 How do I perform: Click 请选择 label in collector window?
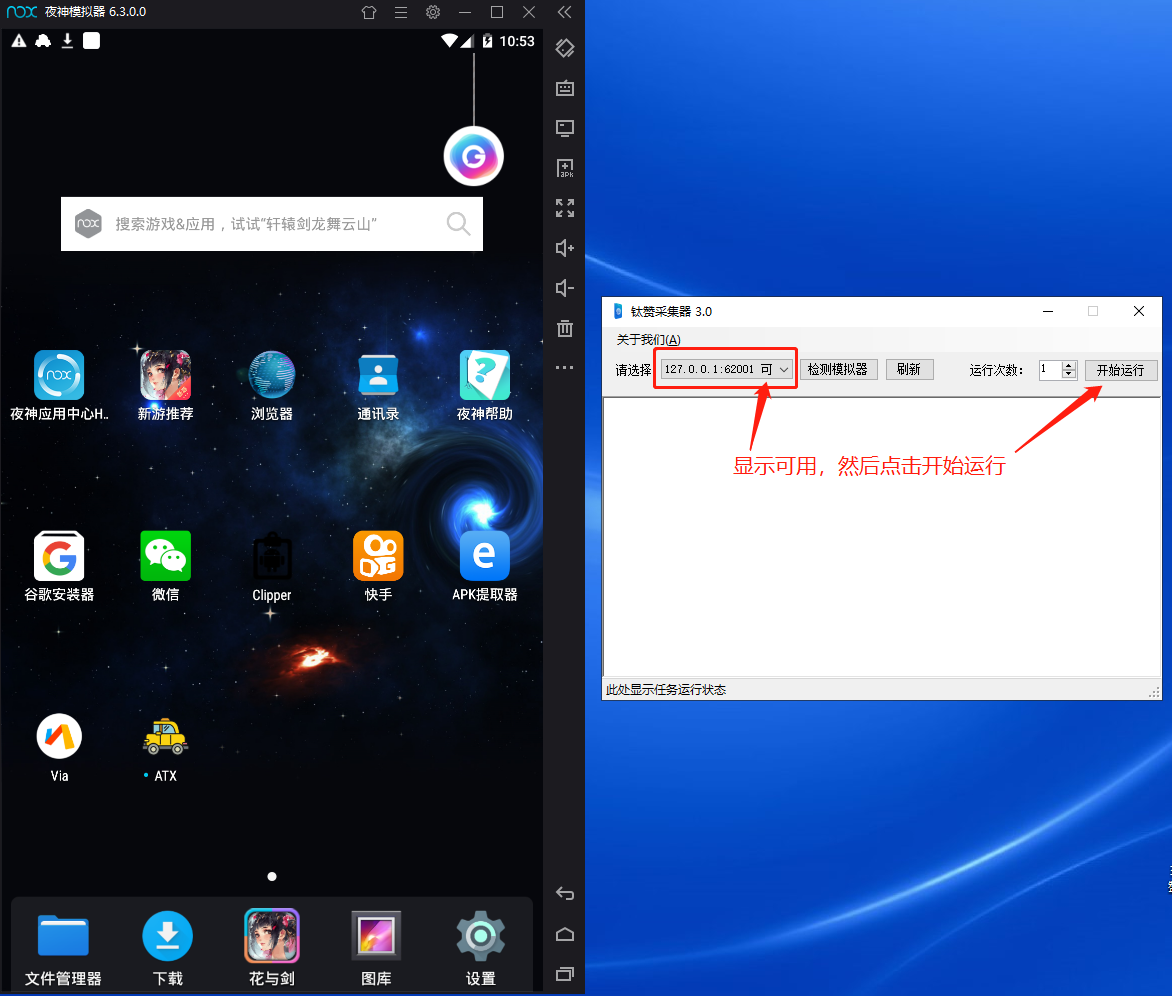coord(633,370)
